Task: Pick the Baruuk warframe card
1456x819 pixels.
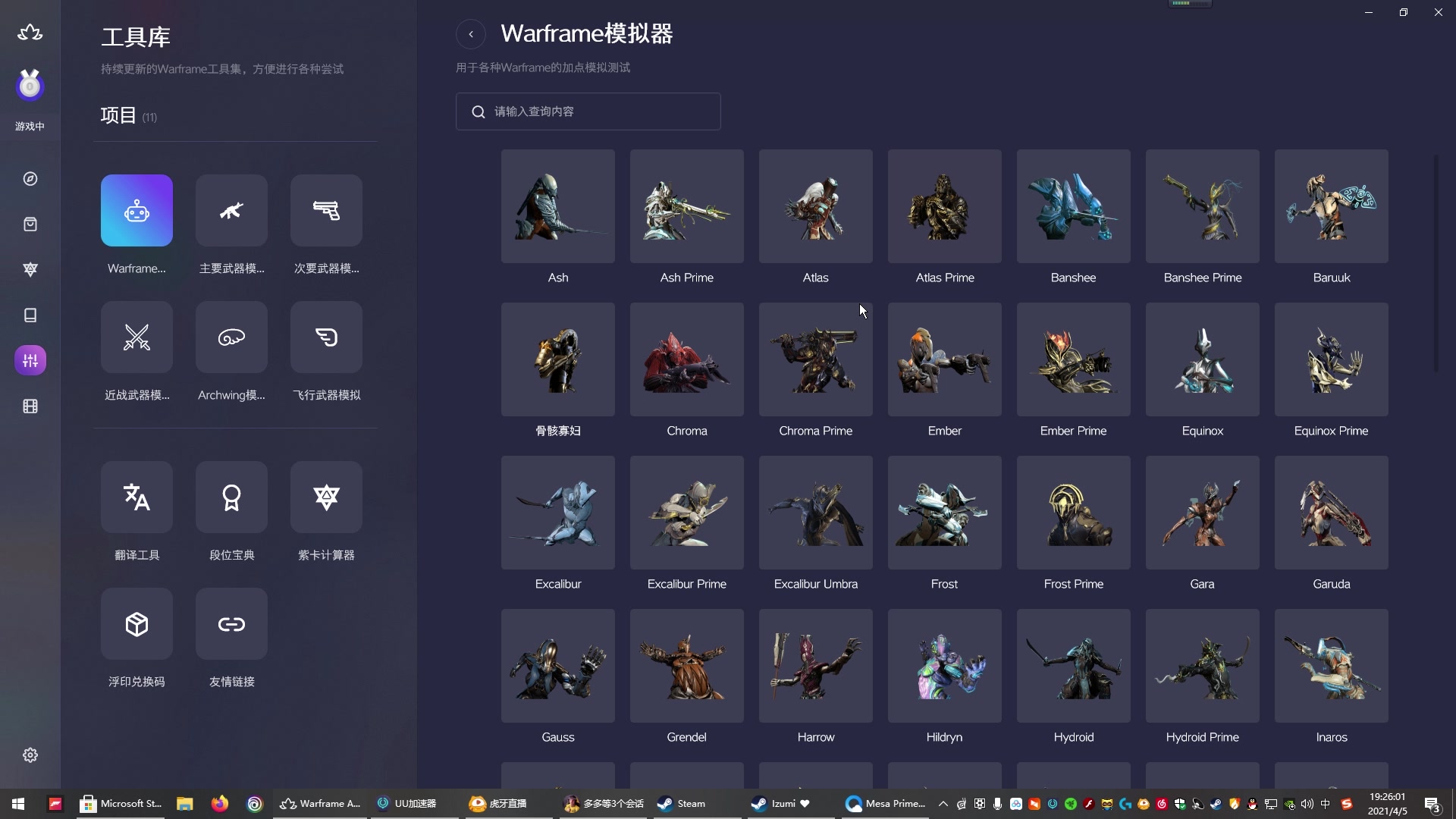Action: (1332, 206)
